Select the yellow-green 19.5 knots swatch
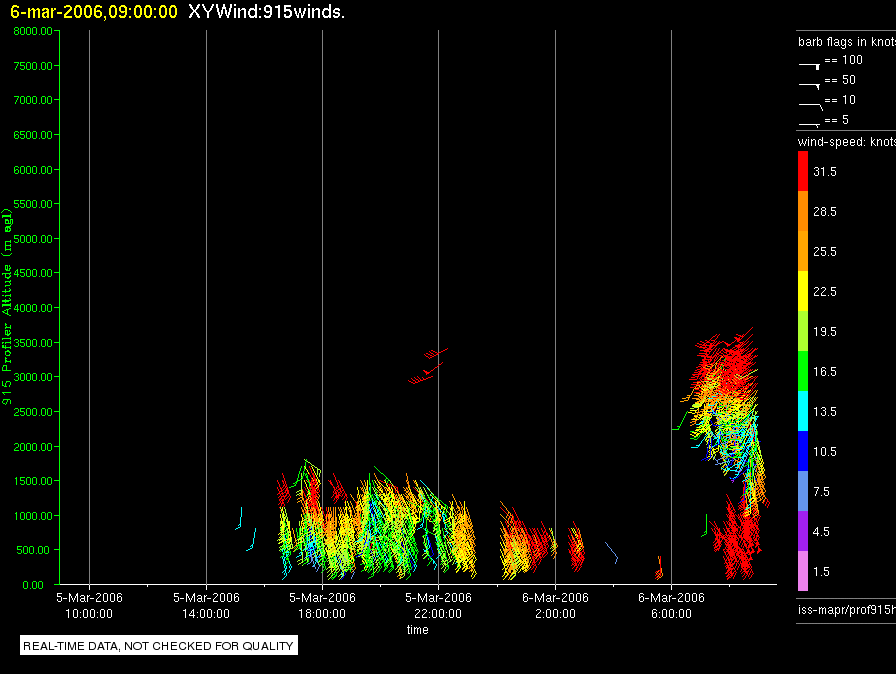The width and height of the screenshot is (896, 674). (803, 331)
